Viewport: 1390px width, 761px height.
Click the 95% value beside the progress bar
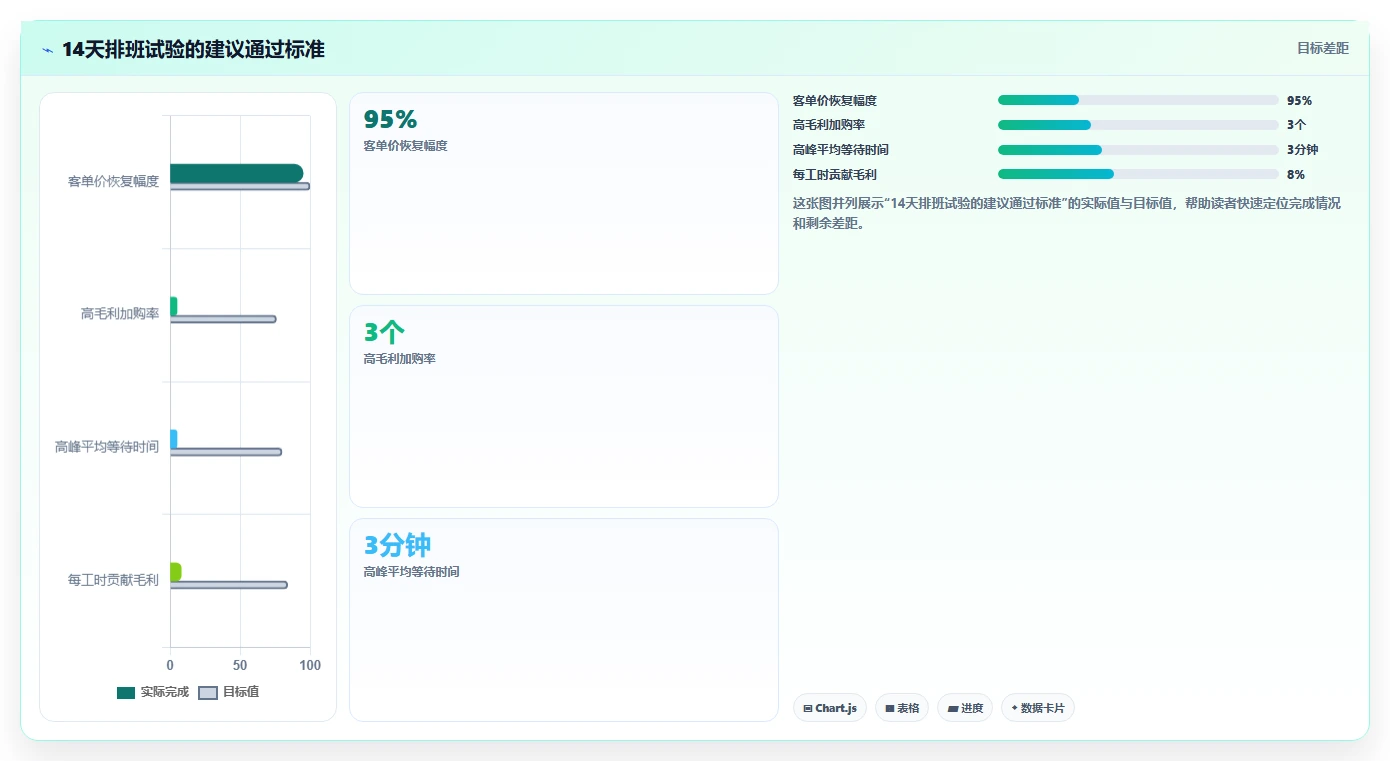(1299, 101)
